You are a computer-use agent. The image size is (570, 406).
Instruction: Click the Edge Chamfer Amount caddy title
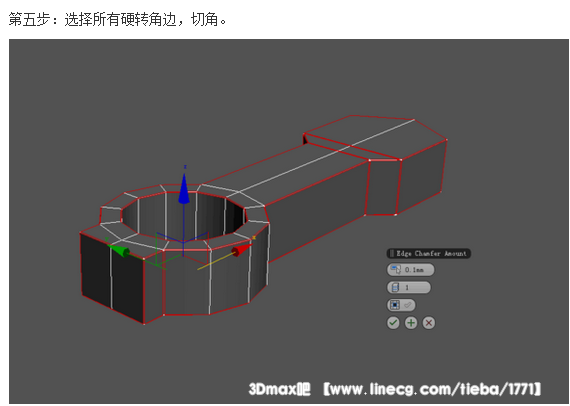[431, 253]
